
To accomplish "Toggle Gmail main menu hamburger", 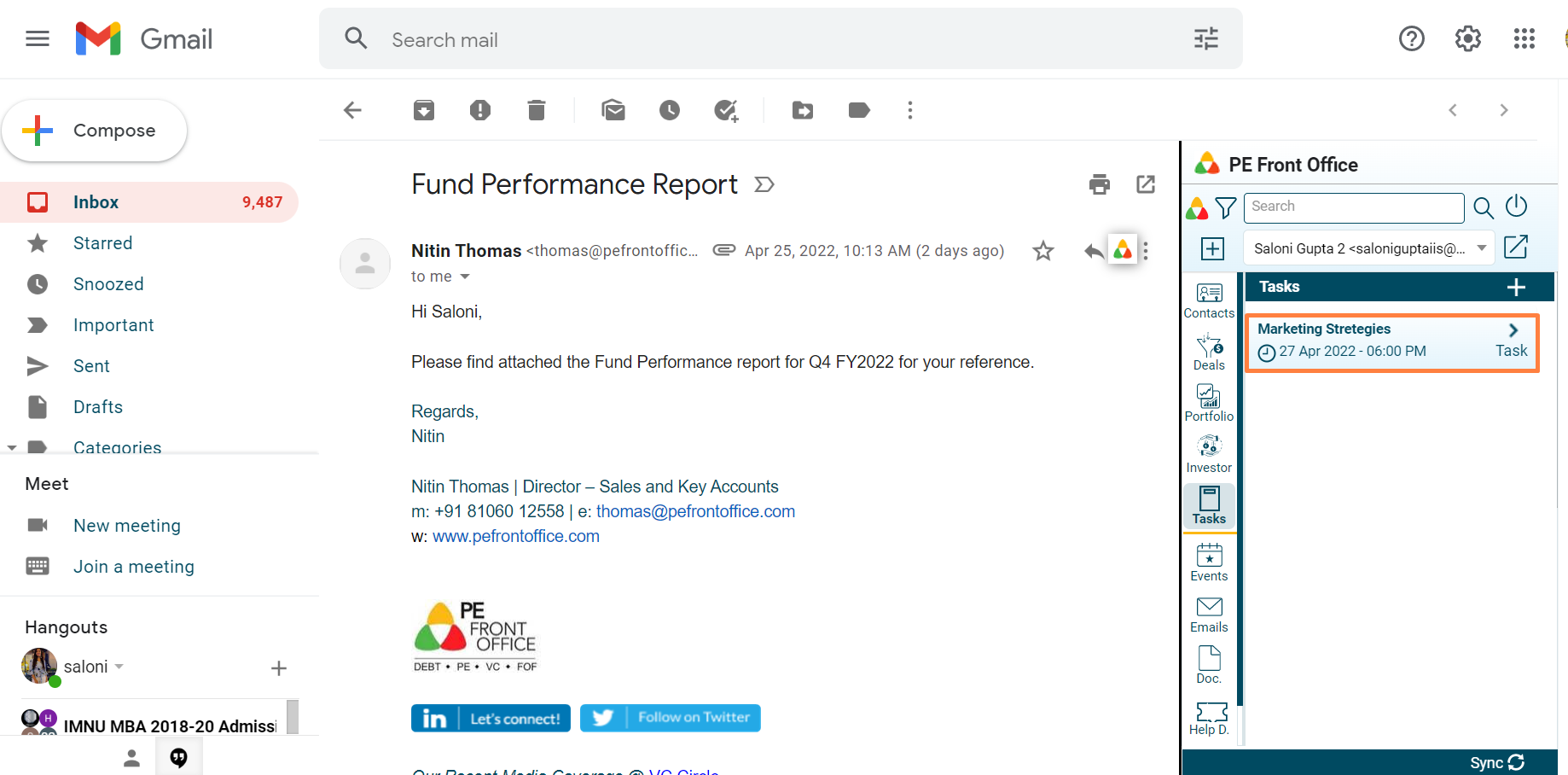I will 38,38.
